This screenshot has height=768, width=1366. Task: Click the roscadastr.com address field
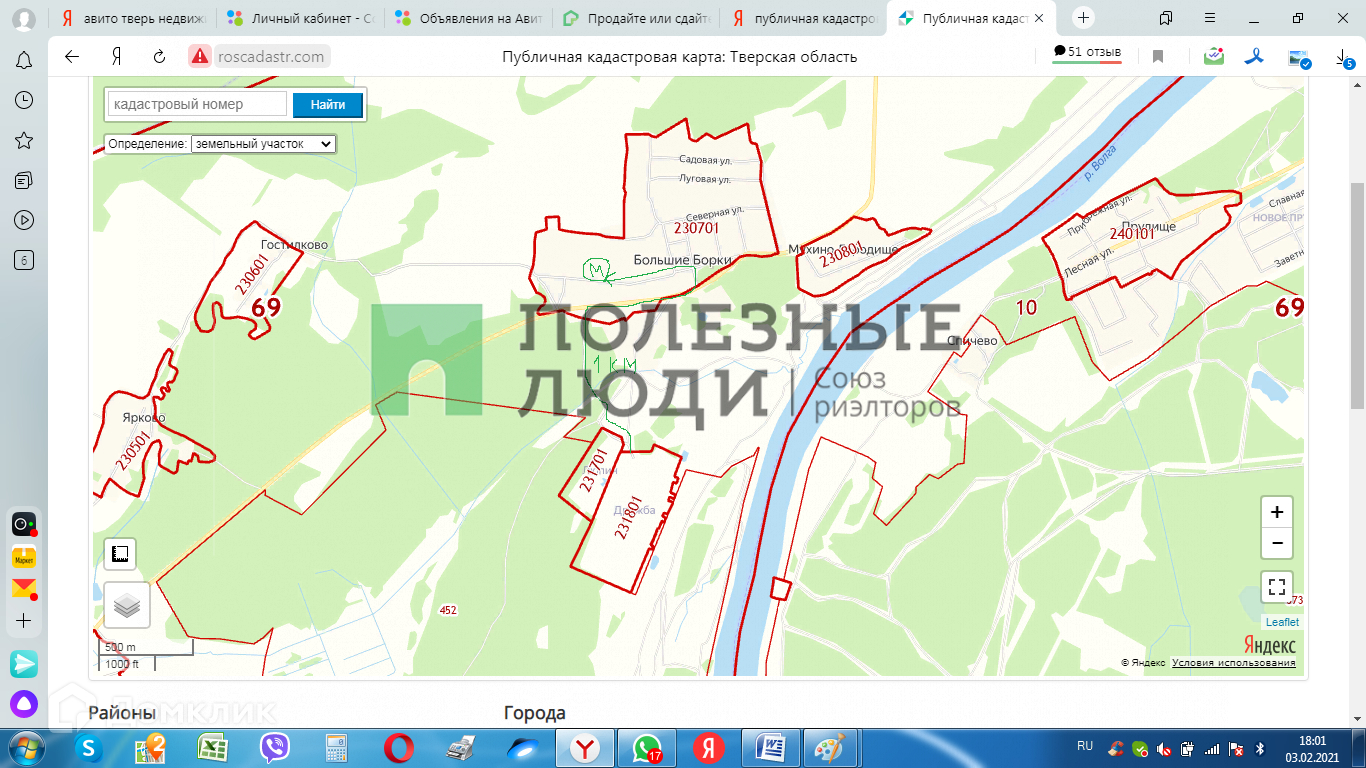click(x=270, y=57)
